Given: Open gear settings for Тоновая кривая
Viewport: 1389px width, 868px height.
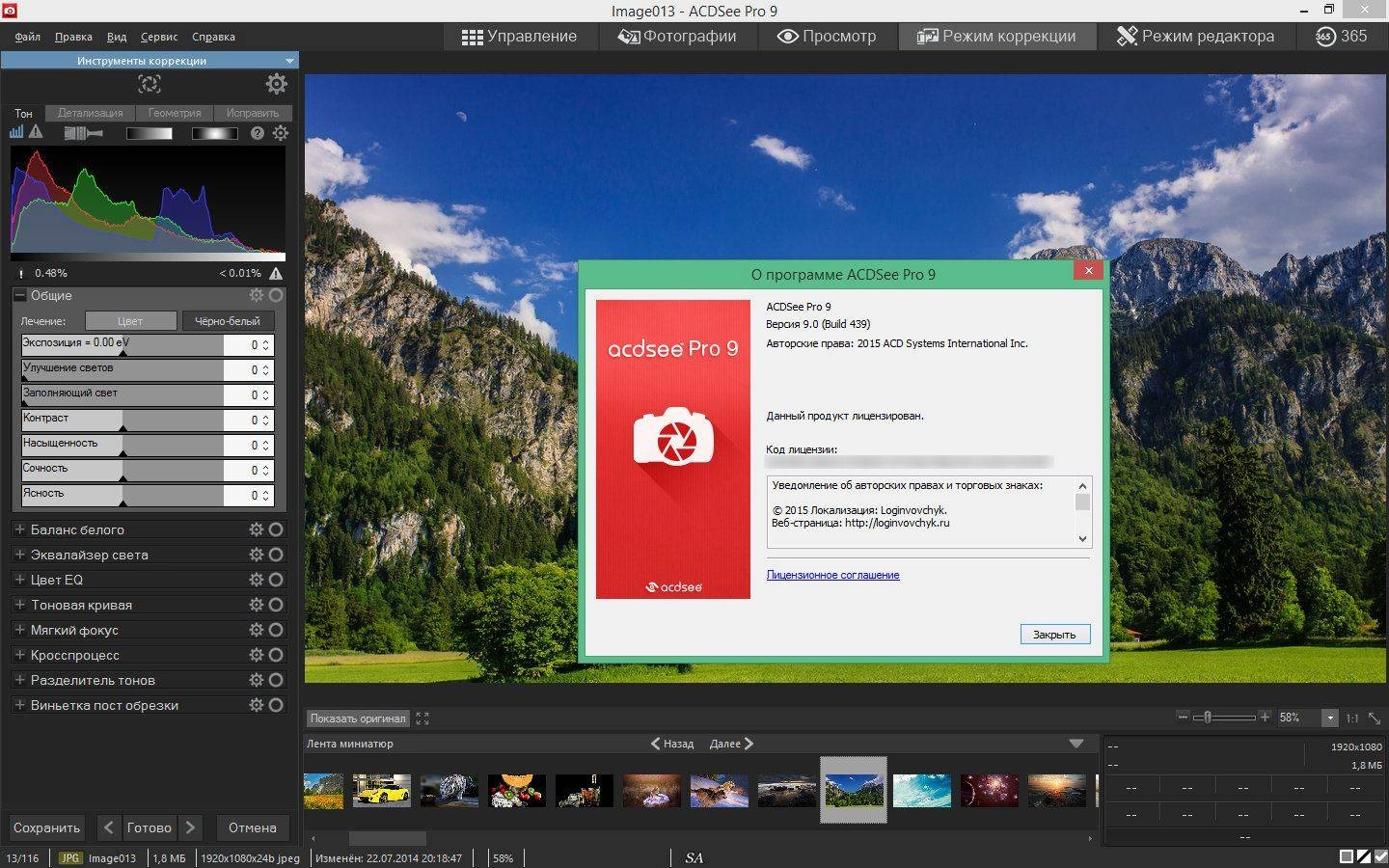Looking at the screenshot, I should click(x=257, y=605).
